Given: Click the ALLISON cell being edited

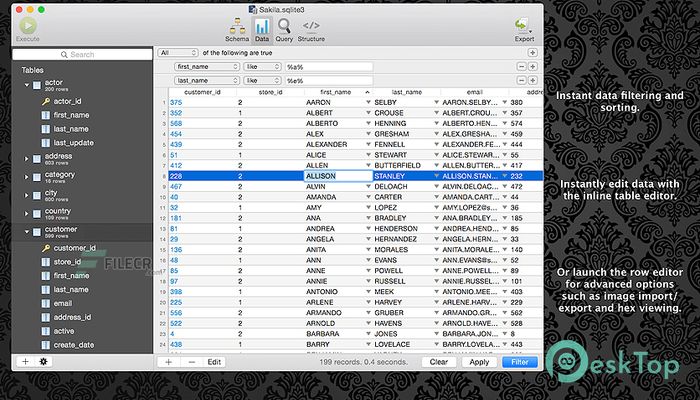Looking at the screenshot, I should tap(338, 176).
